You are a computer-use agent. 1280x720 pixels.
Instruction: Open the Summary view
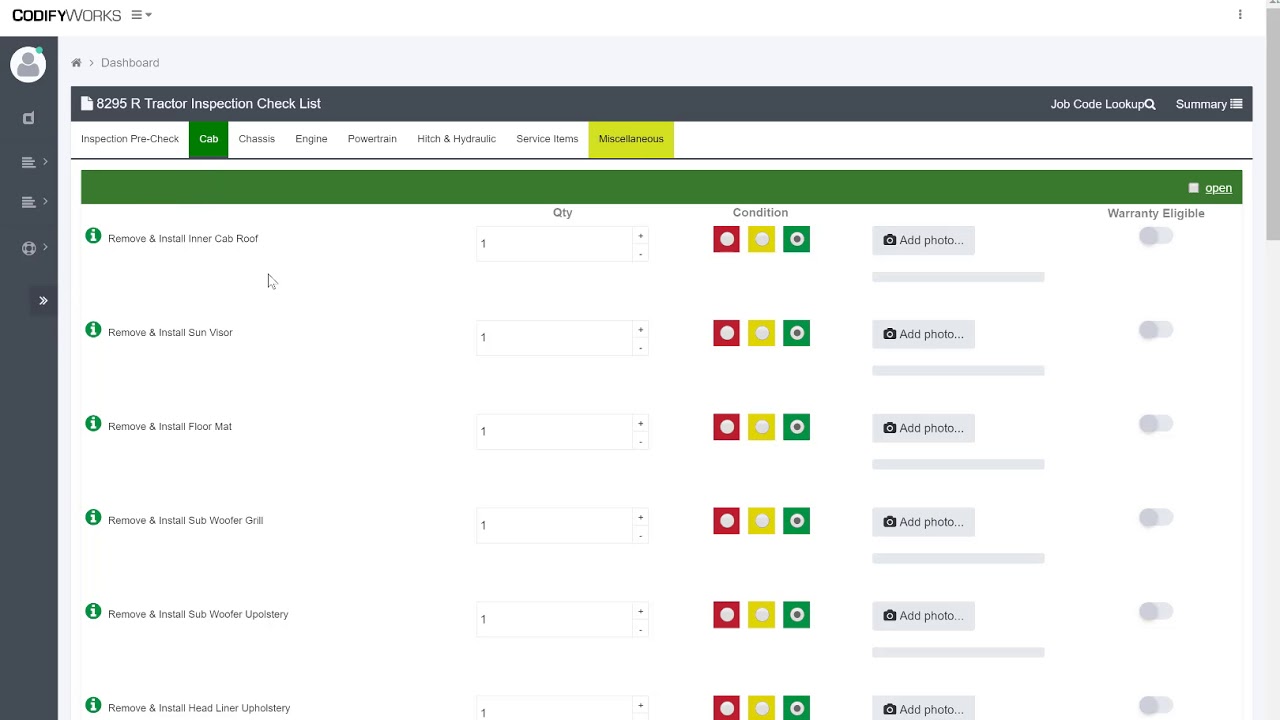click(x=1208, y=104)
